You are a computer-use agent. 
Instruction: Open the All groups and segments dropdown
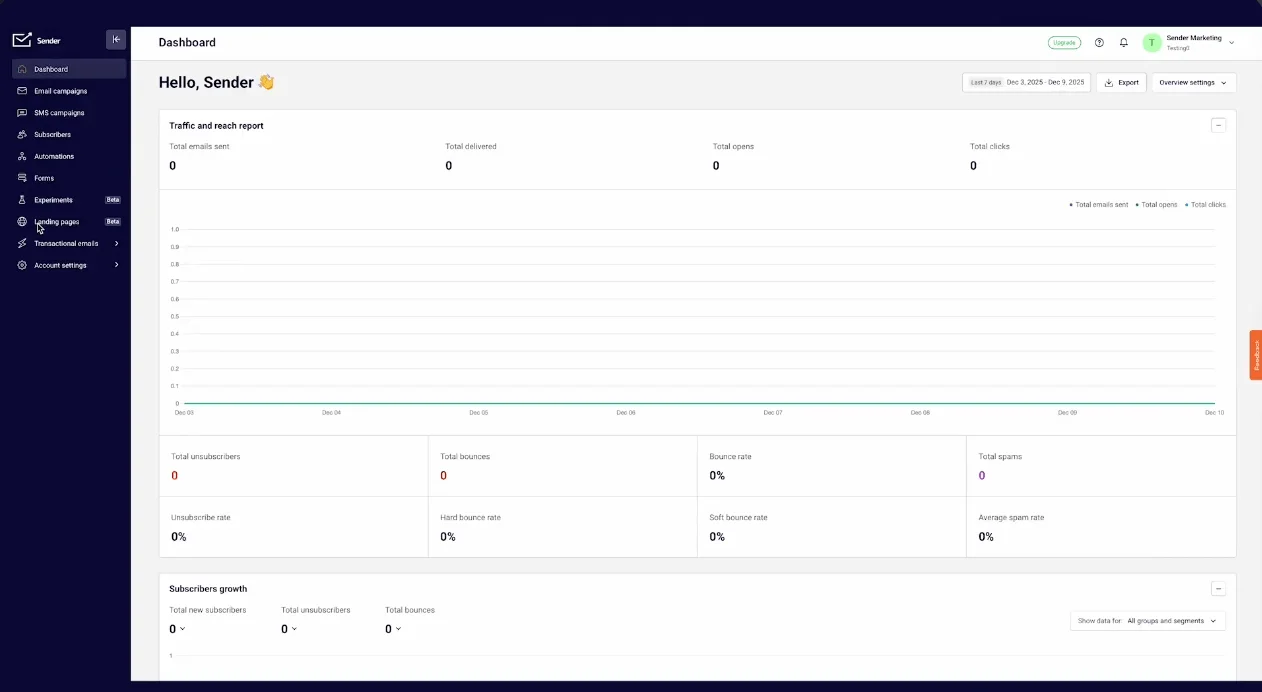1148,621
